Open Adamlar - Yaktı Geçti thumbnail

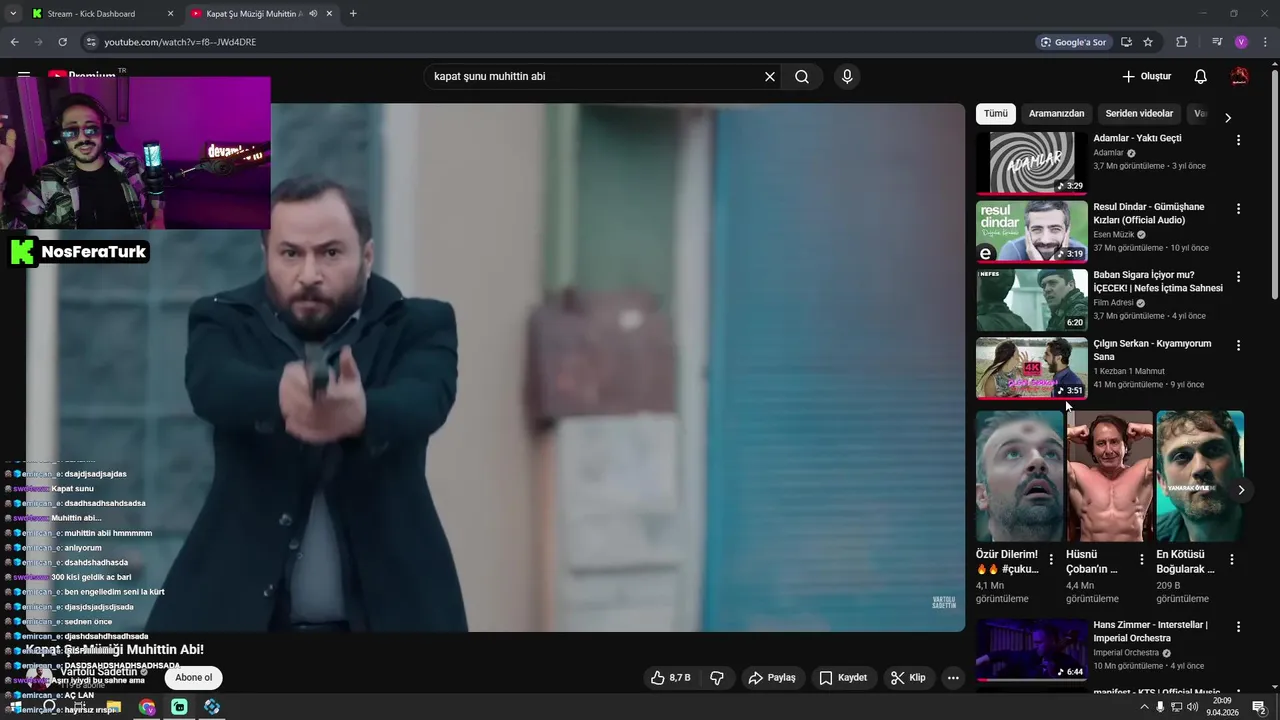1032,163
